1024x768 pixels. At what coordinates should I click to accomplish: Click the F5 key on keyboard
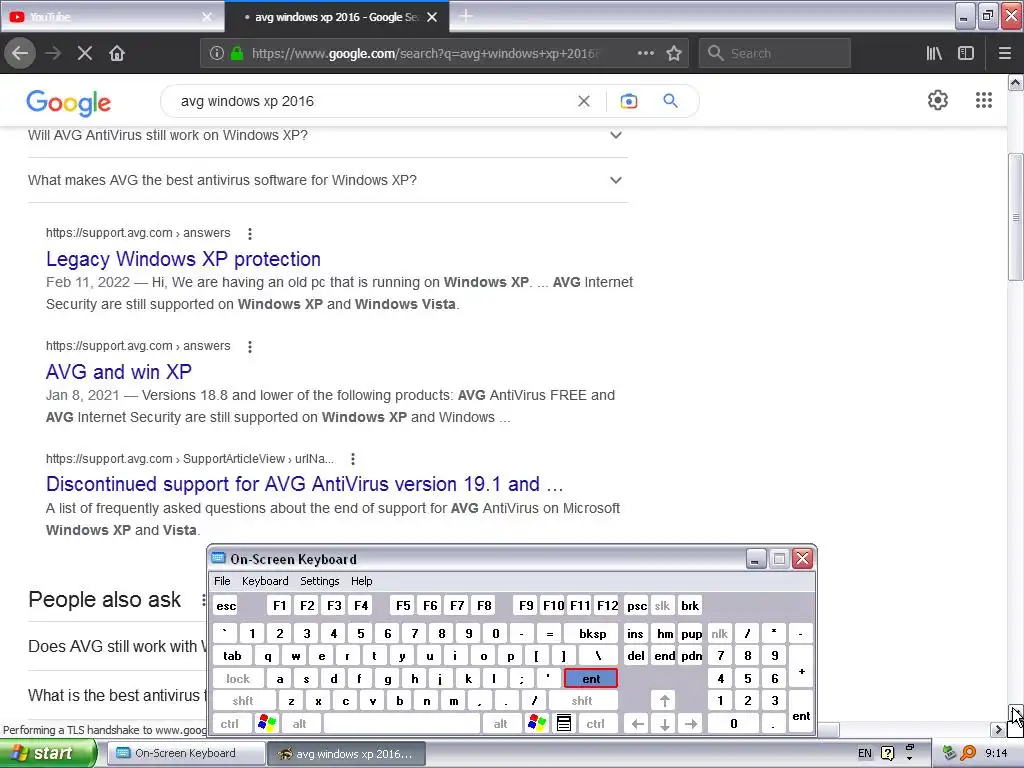(x=403, y=605)
